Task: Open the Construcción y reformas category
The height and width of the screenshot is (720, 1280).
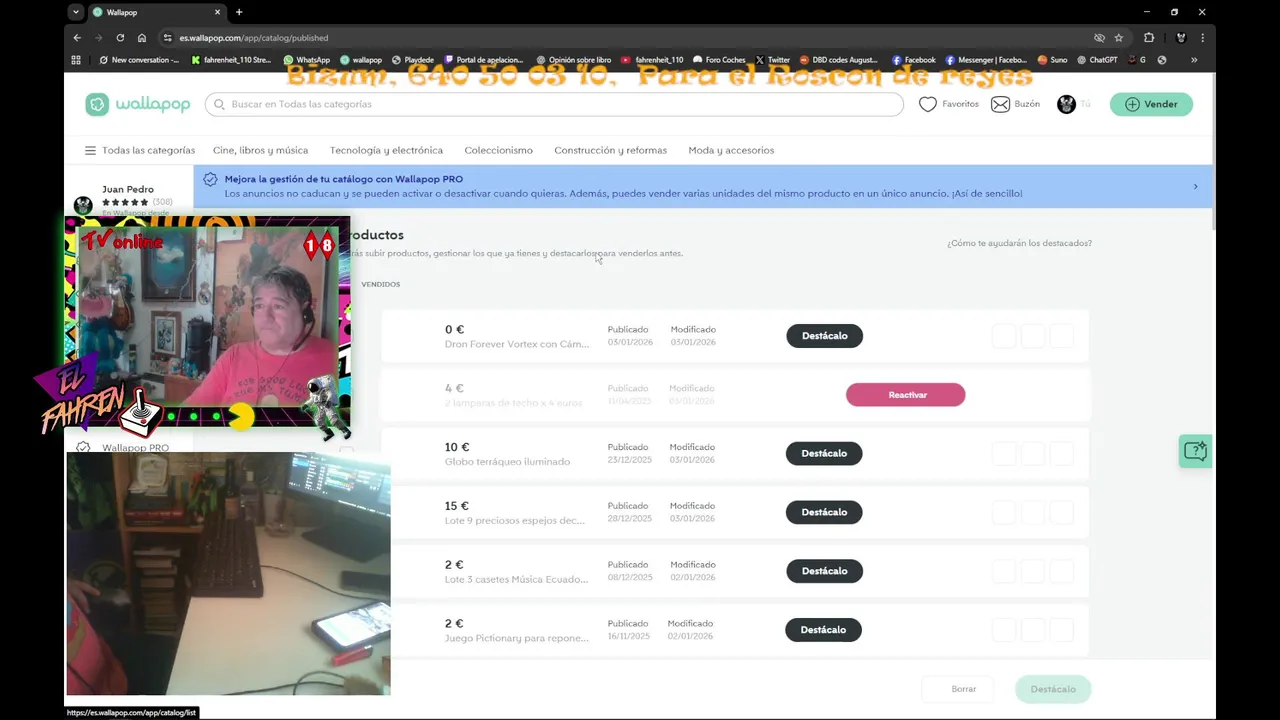Action: (x=610, y=150)
